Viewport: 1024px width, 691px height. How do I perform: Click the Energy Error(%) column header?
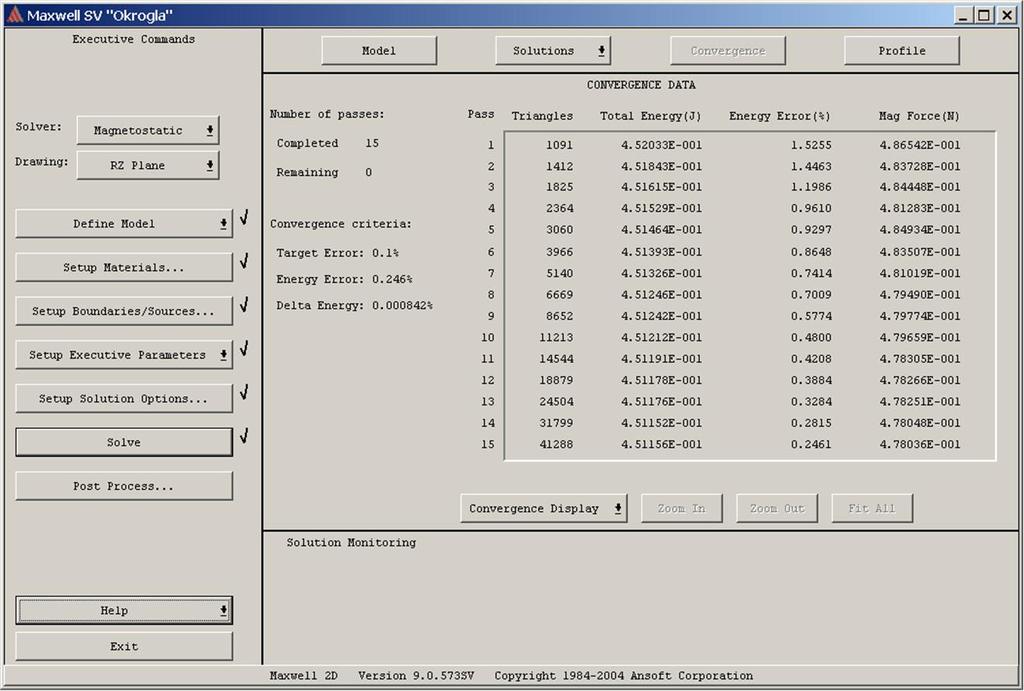coord(780,116)
